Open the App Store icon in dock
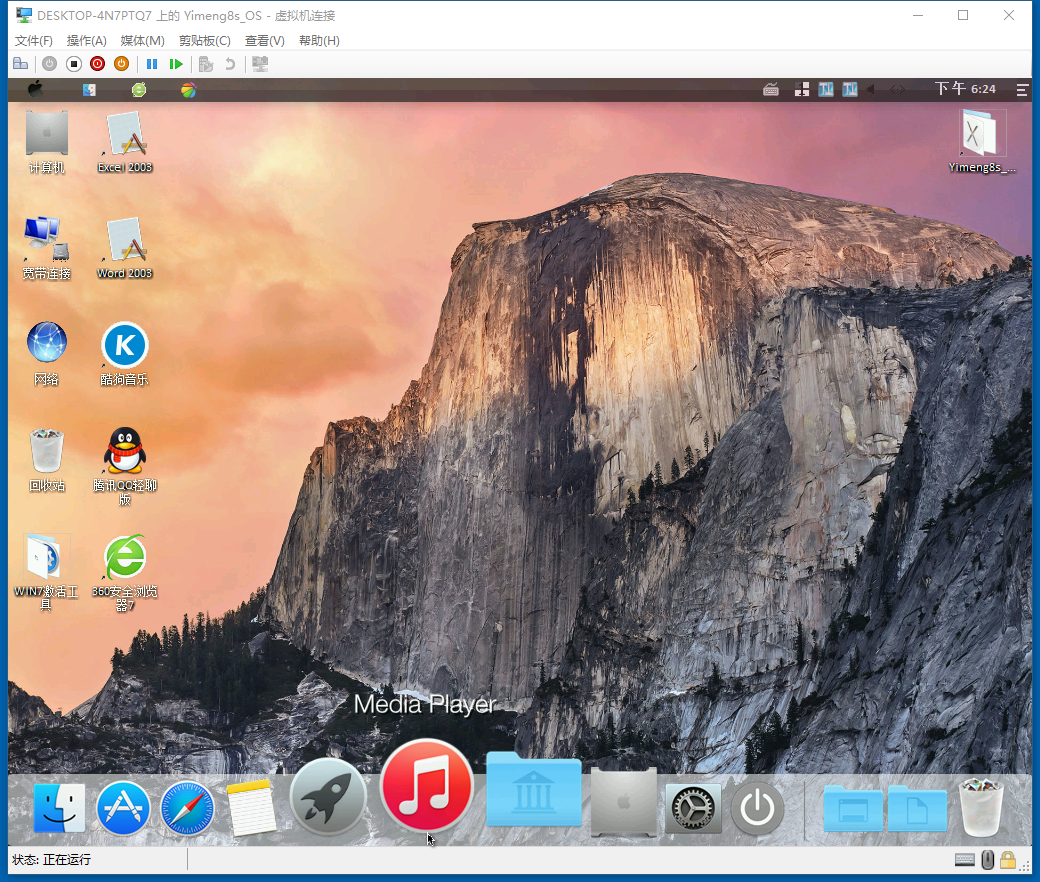Viewport: 1040px width, 882px height. tap(124, 808)
